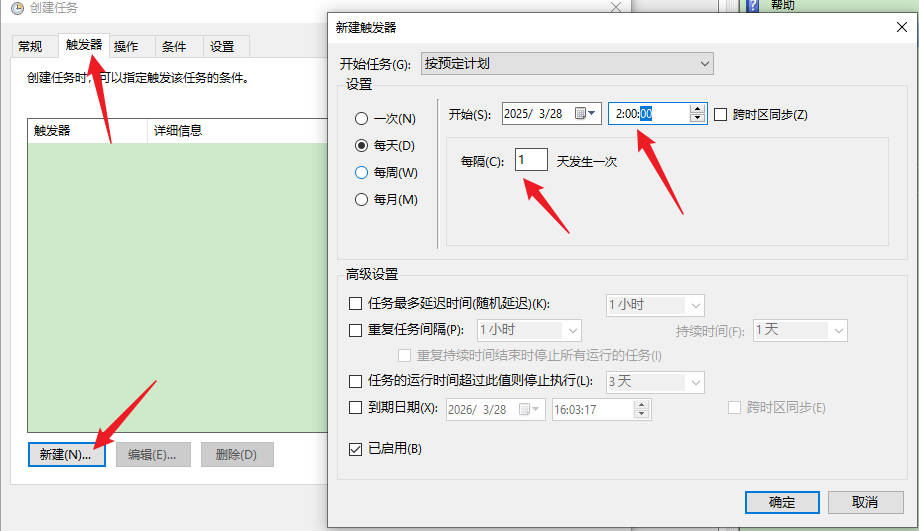Image resolution: width=919 pixels, height=531 pixels.
Task: Click the 新建(N)... button
Action: click(x=67, y=454)
